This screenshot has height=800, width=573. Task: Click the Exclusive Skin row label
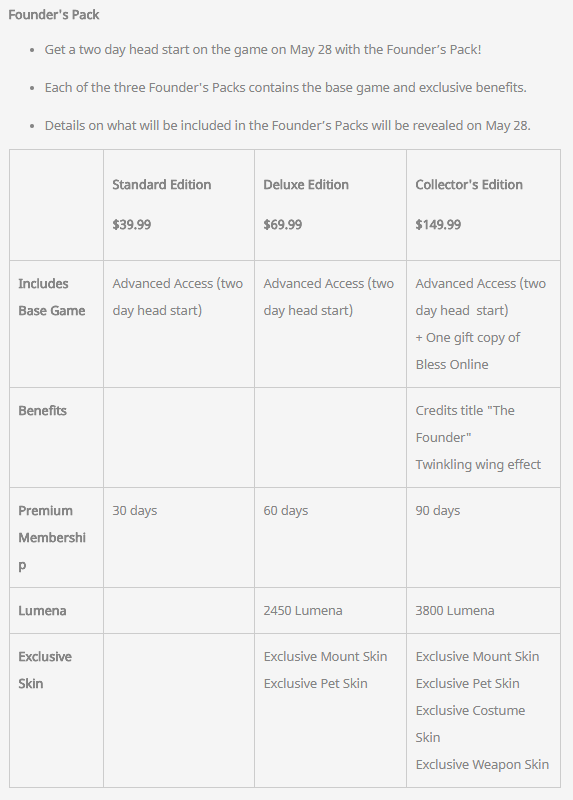point(45,670)
